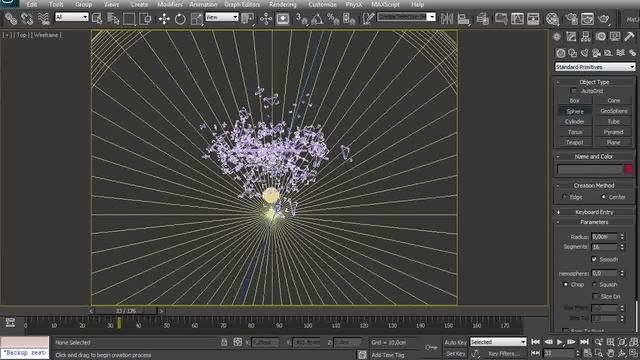This screenshot has height=360, width=640.
Task: Open the named selection sets dropdown
Action: tap(406, 17)
